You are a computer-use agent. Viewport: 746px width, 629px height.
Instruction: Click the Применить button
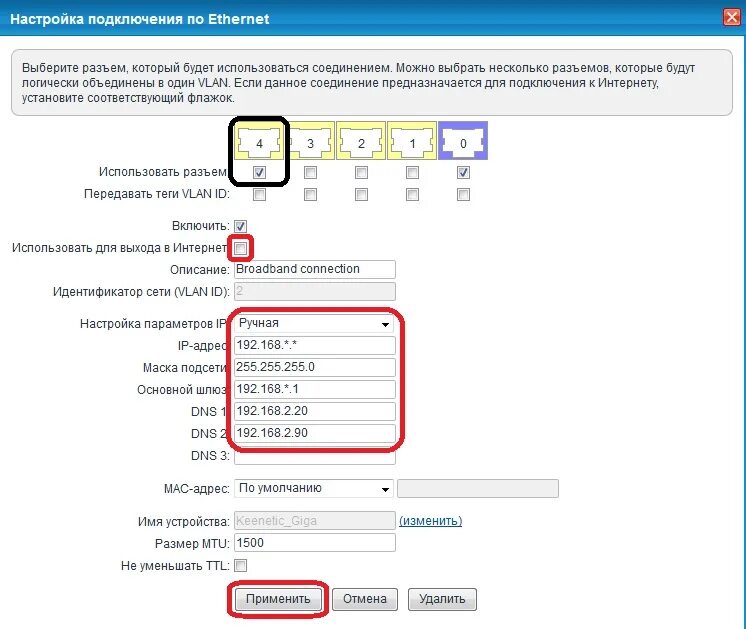click(278, 599)
